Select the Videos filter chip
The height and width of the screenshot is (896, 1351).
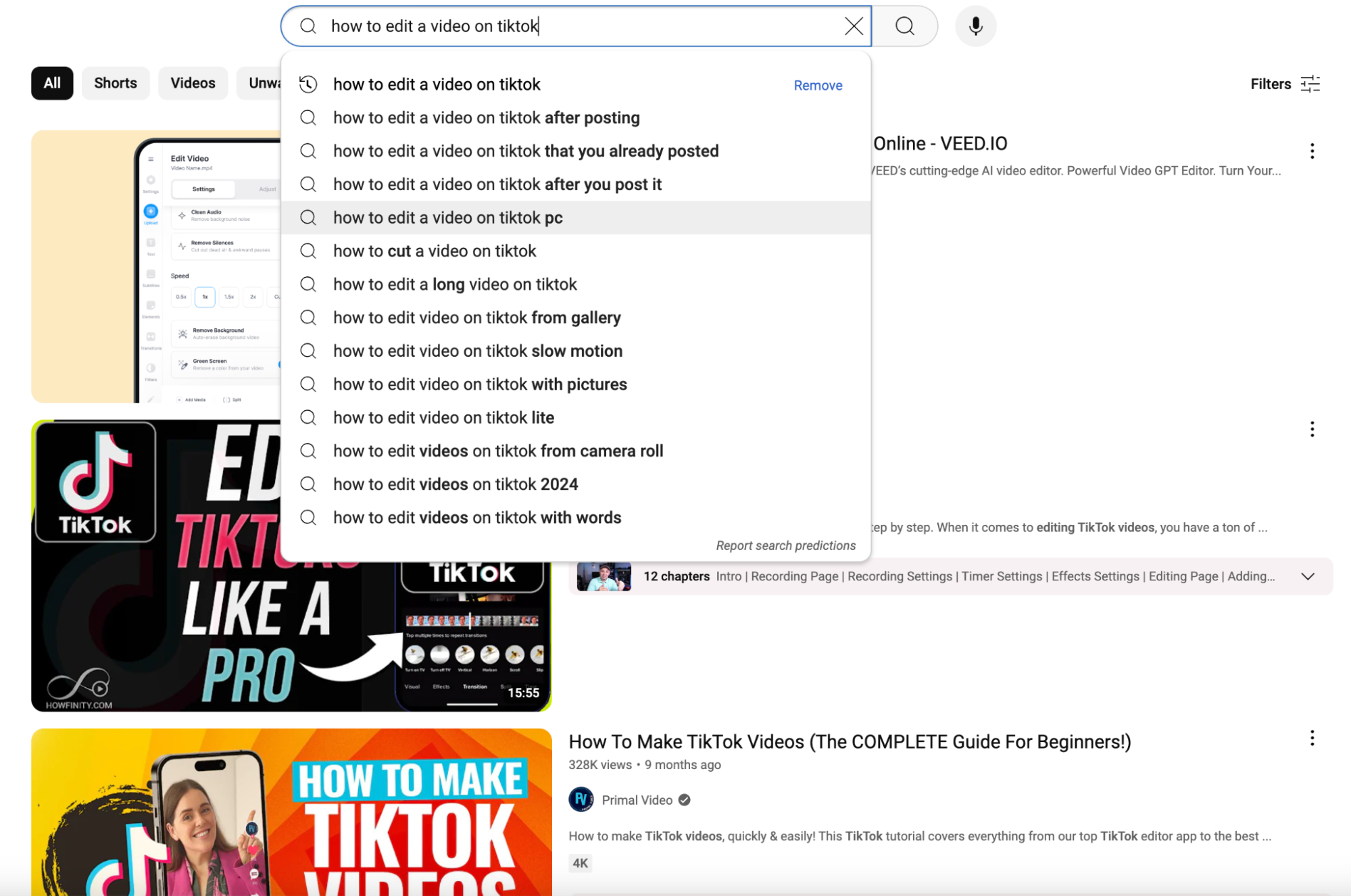coord(193,83)
